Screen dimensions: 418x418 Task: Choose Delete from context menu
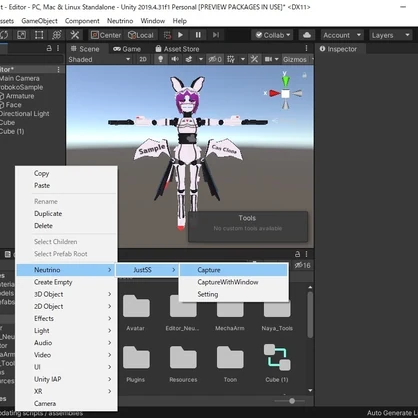point(43,226)
